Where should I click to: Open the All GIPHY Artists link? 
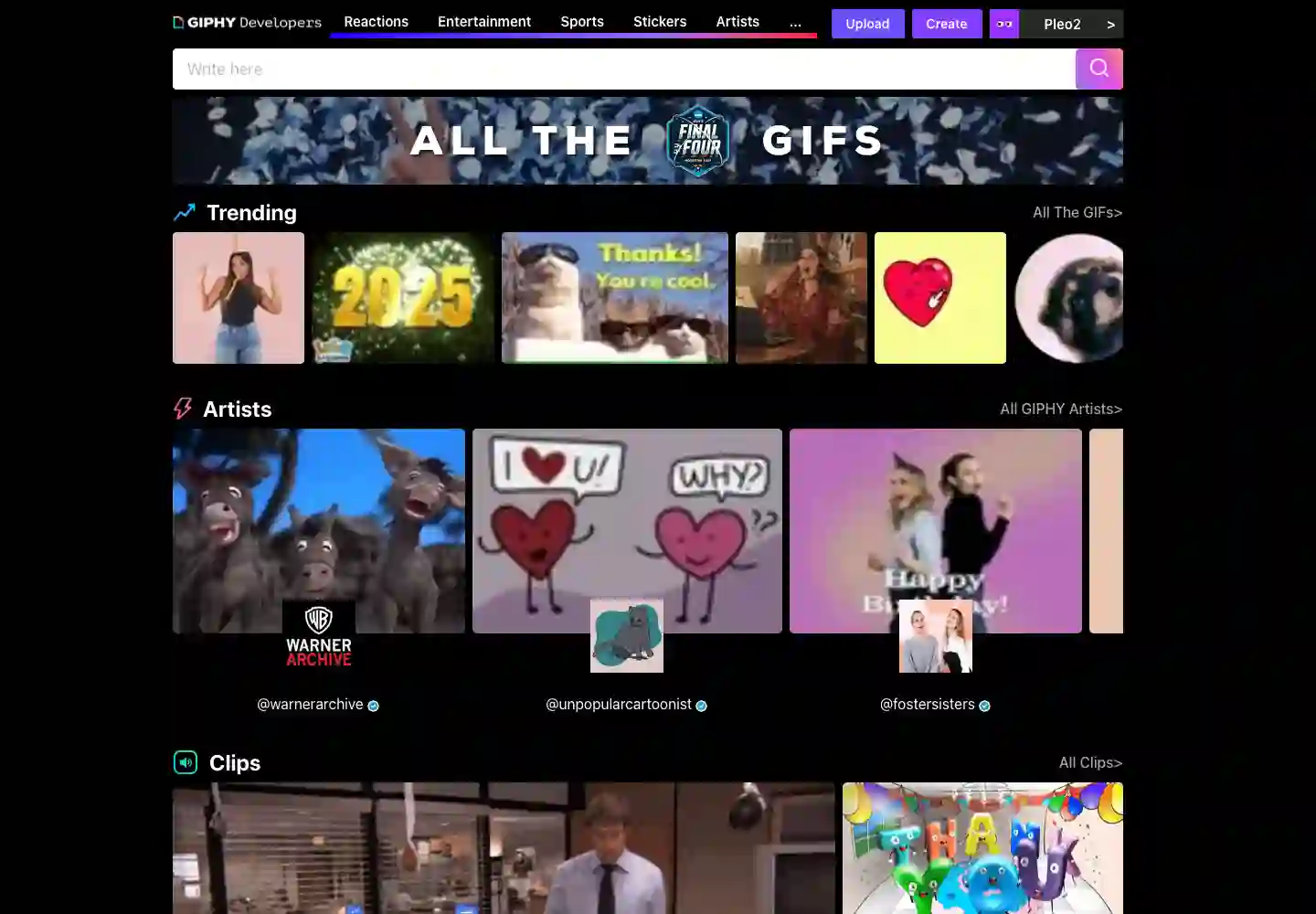point(1061,409)
